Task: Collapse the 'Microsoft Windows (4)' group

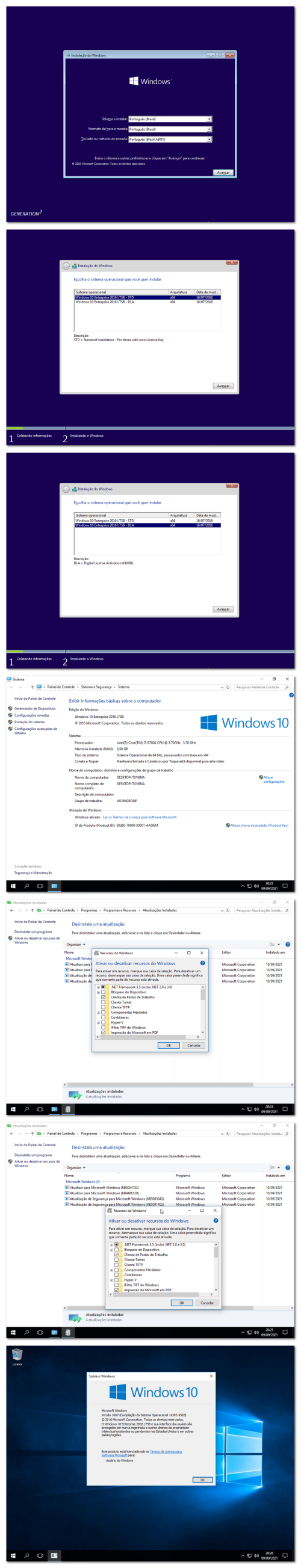Action: click(82, 1182)
